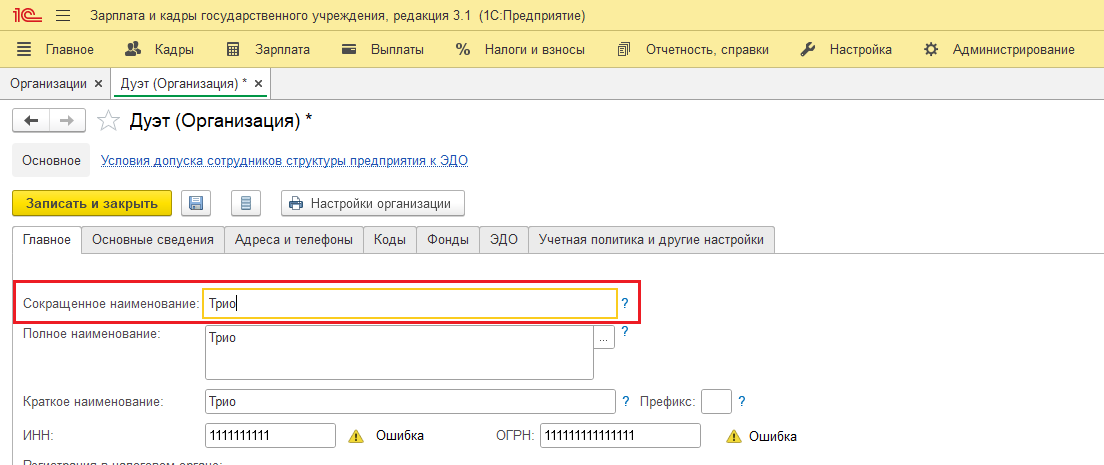
Task: Click the ОГРН warning triangle icon
Action: 734,436
